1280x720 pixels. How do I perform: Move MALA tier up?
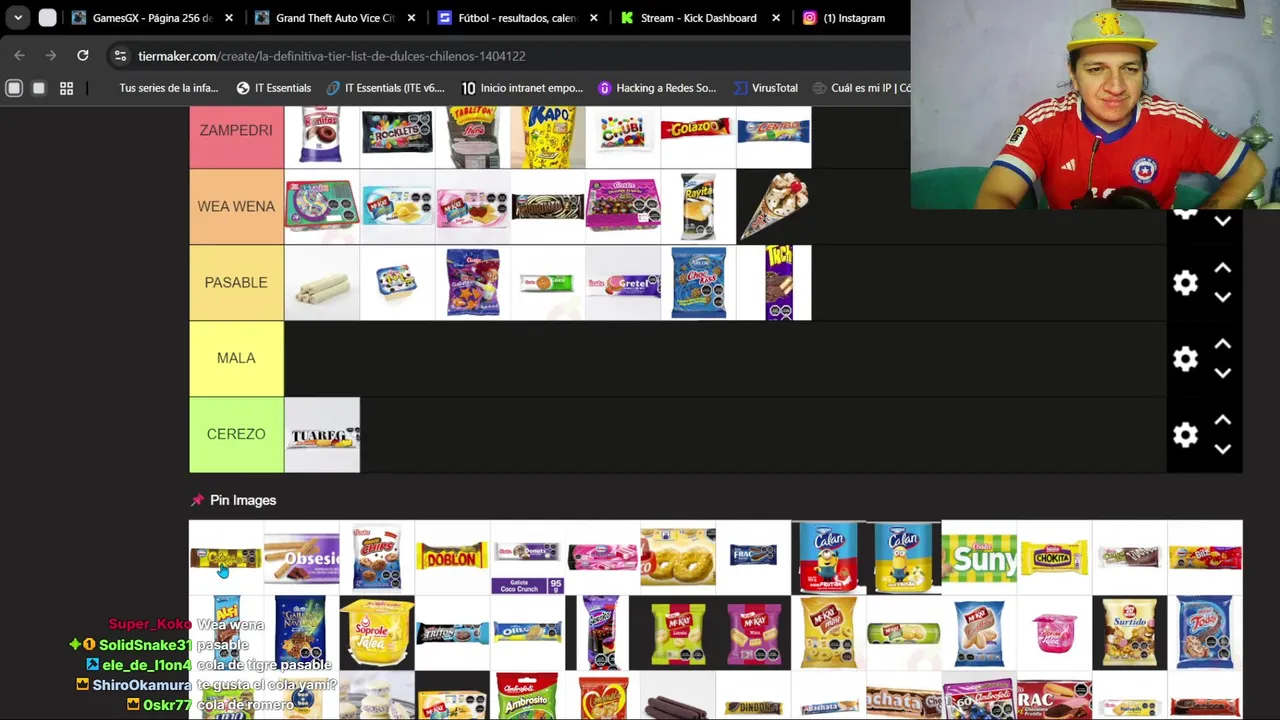point(1222,344)
